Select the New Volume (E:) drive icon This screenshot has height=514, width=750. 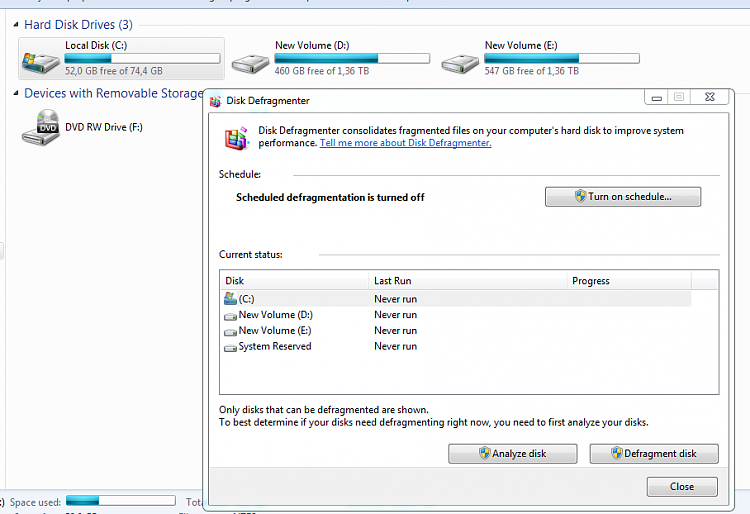(x=460, y=63)
